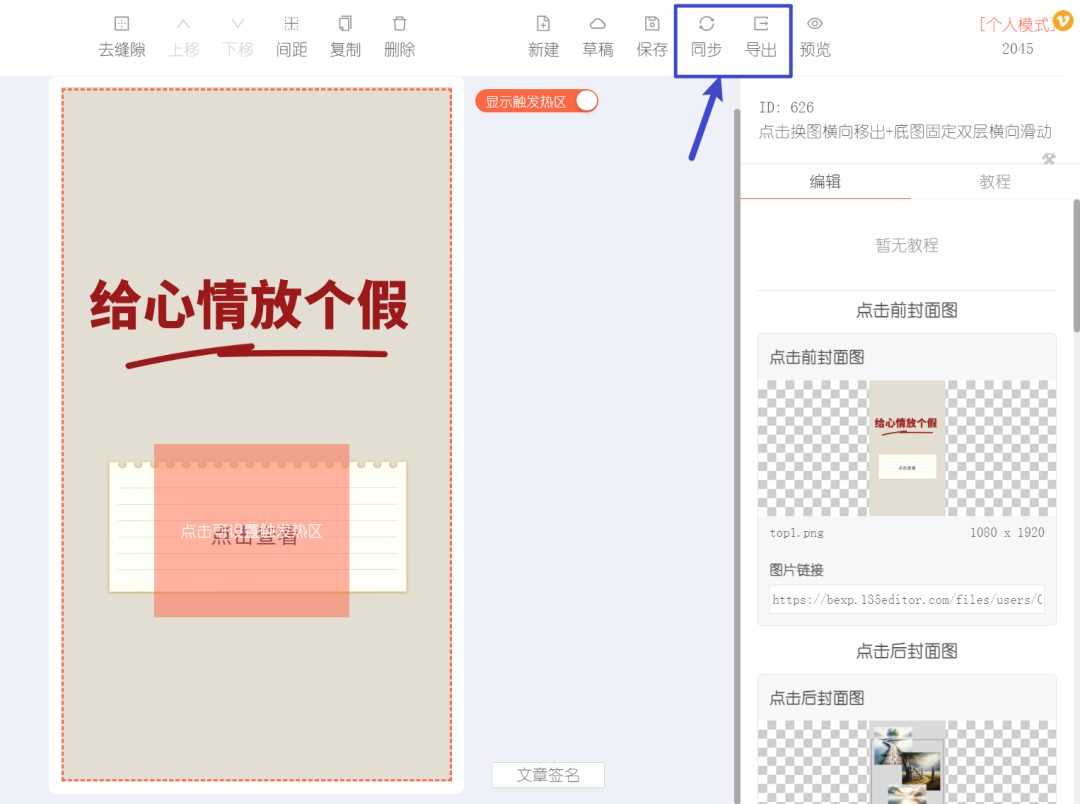Click the template ID: 626 text
Screen dimensions: 1080x804
pos(787,107)
